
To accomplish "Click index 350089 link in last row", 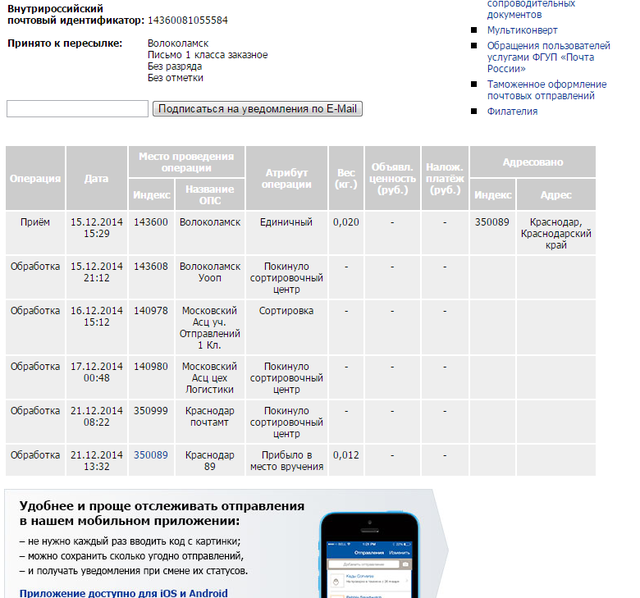I will point(151,455).
